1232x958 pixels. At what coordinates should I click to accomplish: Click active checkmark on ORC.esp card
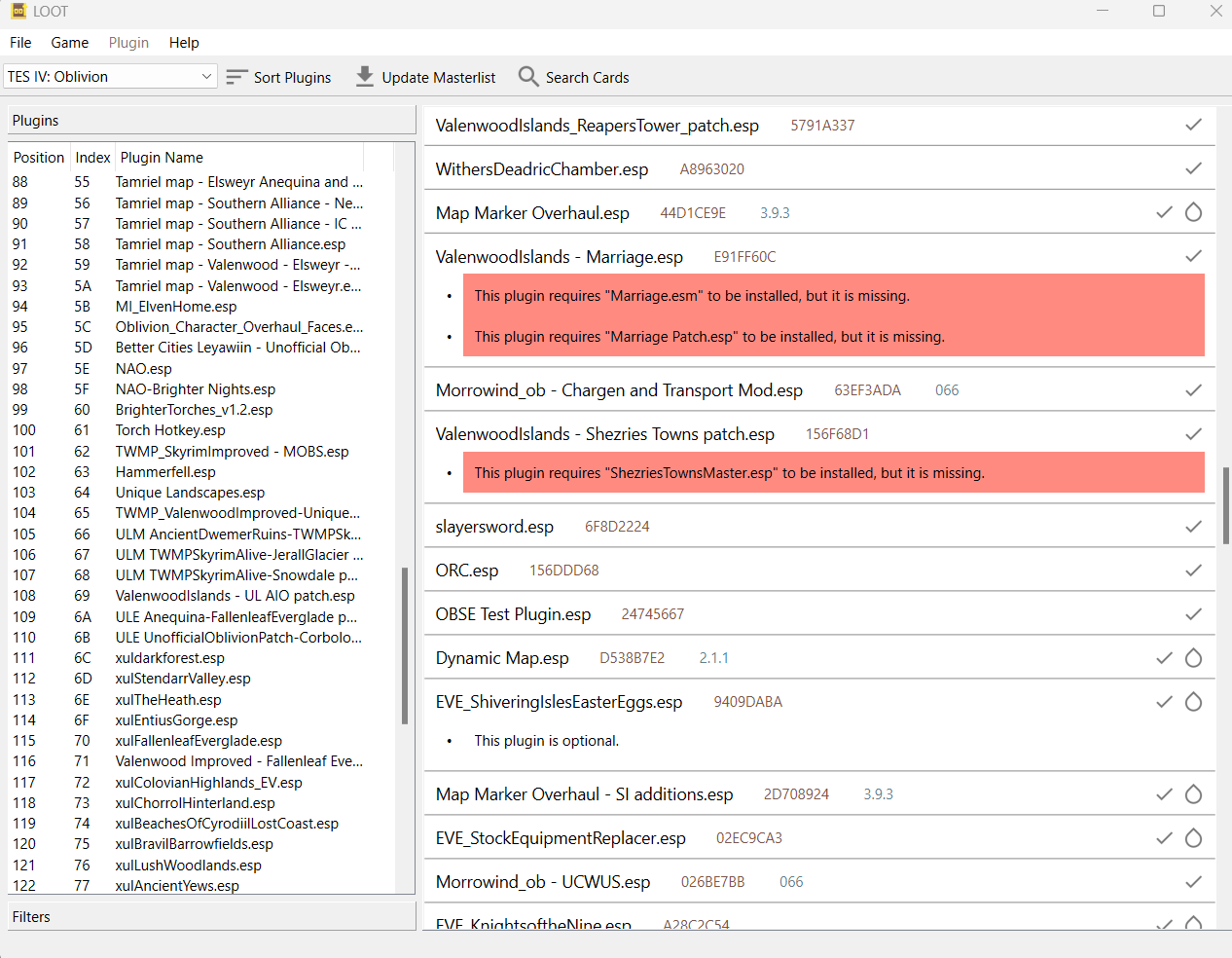point(1193,571)
